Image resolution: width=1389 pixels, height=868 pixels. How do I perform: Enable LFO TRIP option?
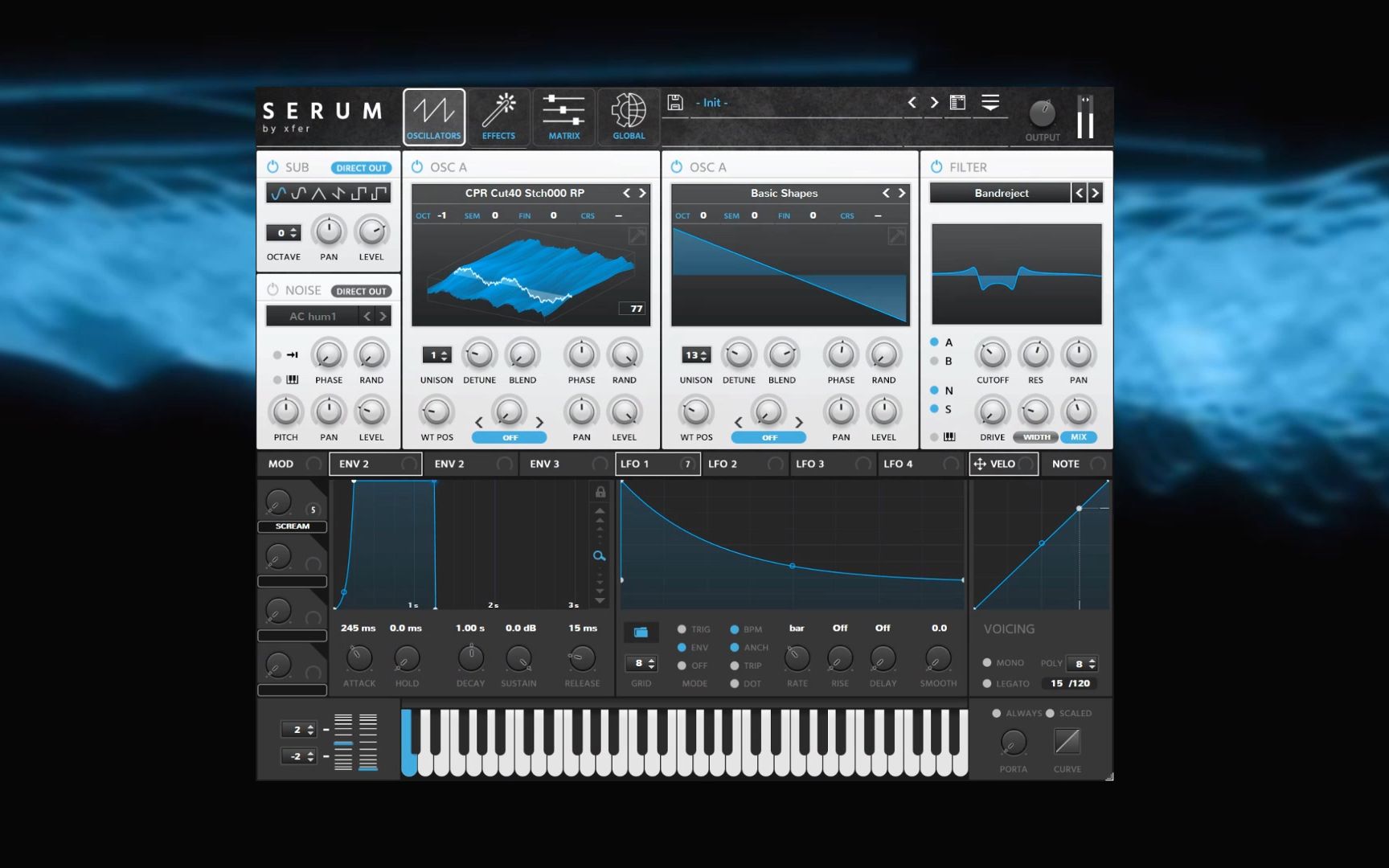[735, 665]
